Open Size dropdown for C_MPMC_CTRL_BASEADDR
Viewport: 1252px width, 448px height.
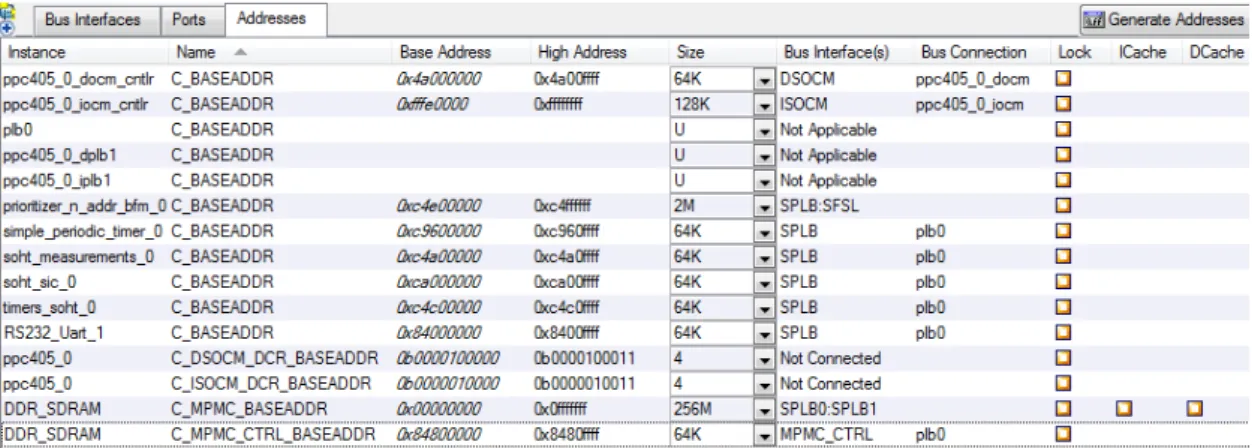(765, 434)
